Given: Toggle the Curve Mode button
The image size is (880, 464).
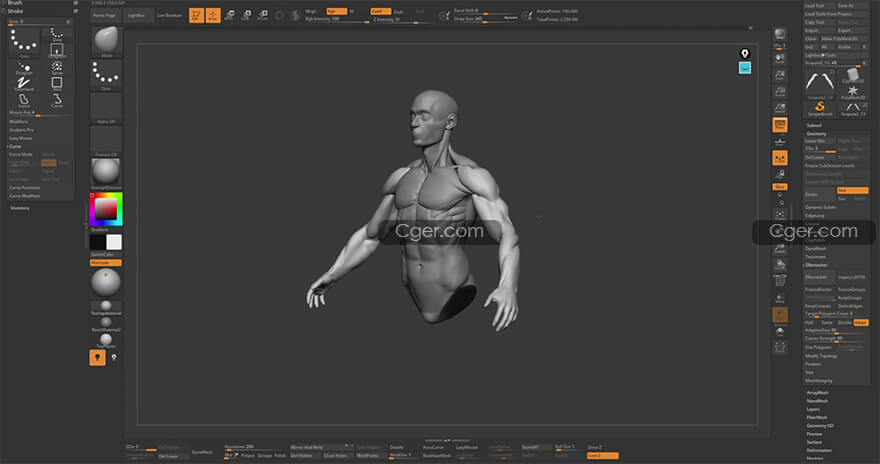Looking at the screenshot, I should pyautogui.click(x=21, y=154).
